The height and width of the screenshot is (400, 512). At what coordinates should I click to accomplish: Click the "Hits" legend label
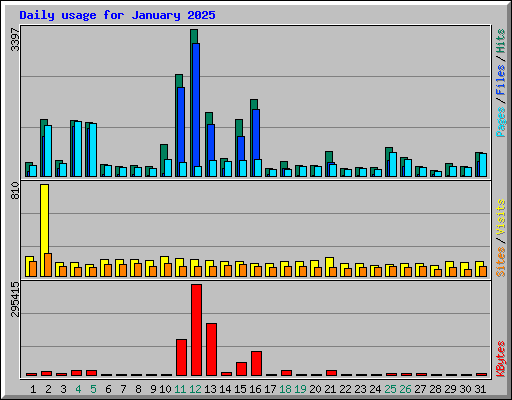coord(501,41)
